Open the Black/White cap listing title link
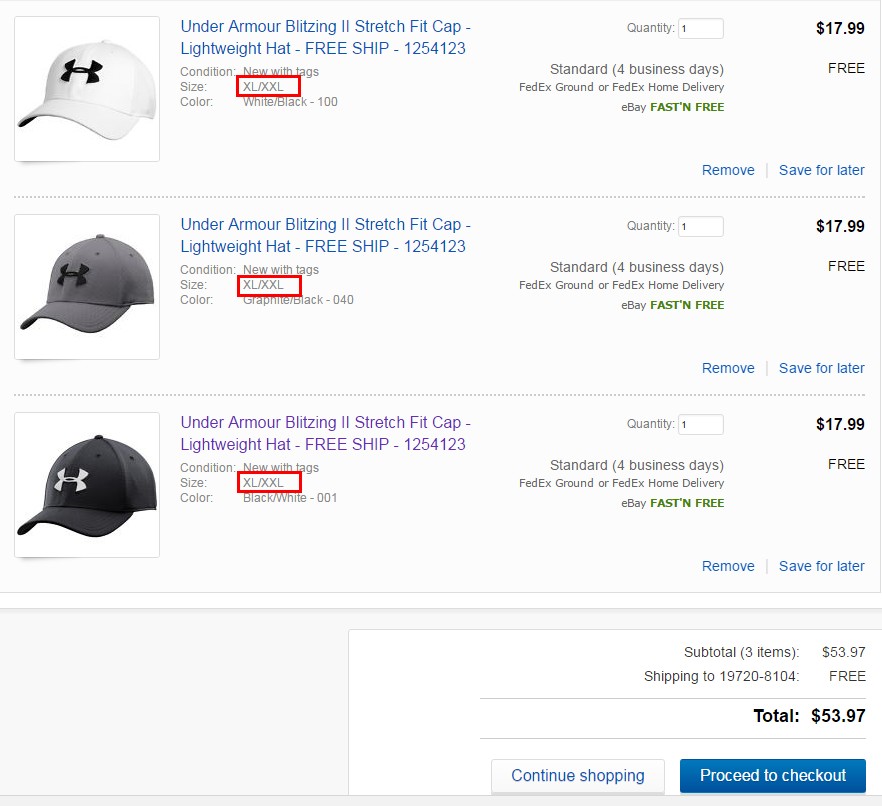Viewport: 882px width, 806px height. point(325,433)
